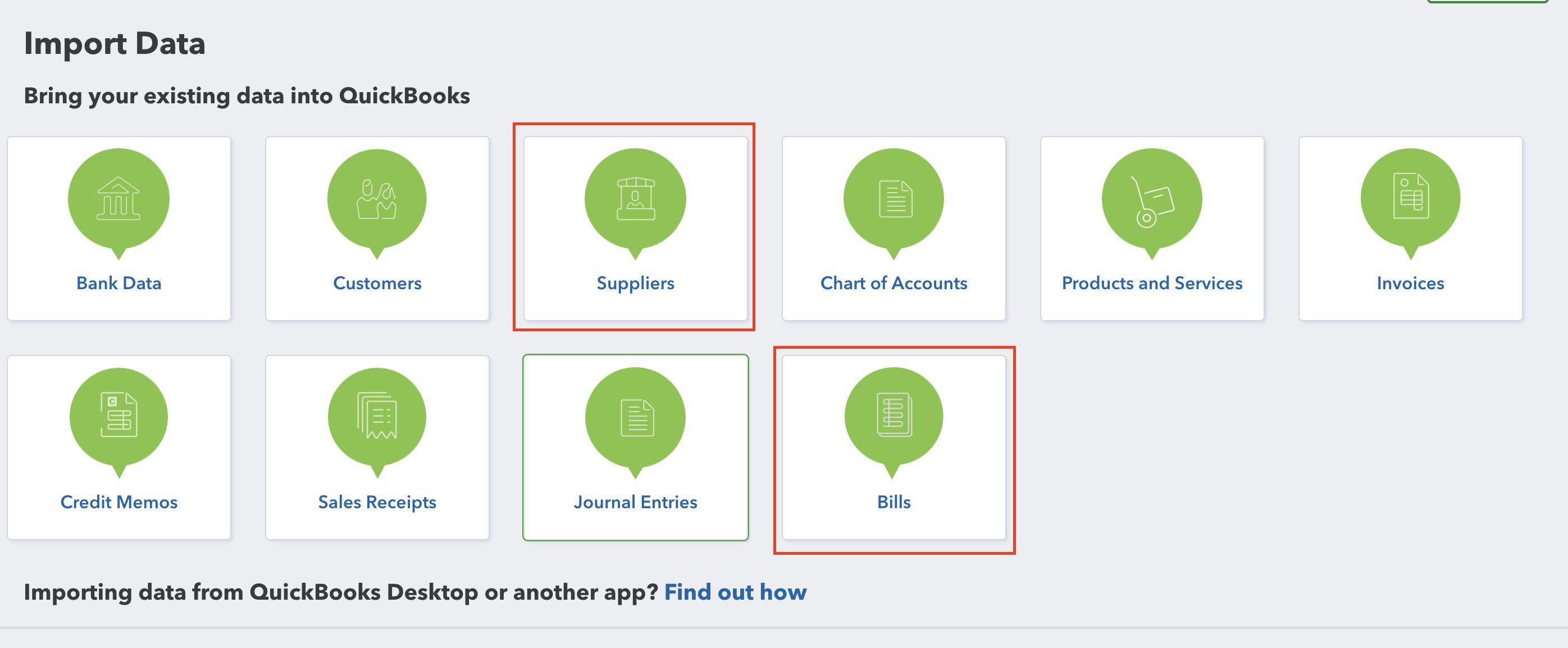Select the Invoices document icon
The height and width of the screenshot is (648, 1568).
tap(1410, 198)
